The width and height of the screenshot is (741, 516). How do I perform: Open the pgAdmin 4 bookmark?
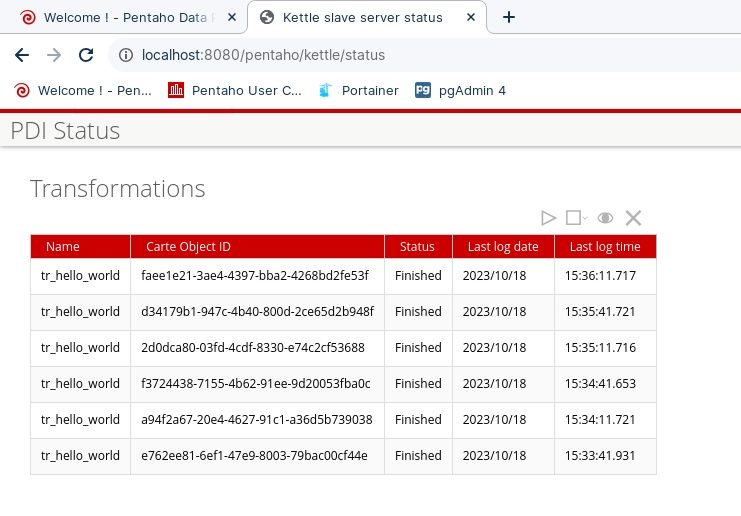click(460, 90)
